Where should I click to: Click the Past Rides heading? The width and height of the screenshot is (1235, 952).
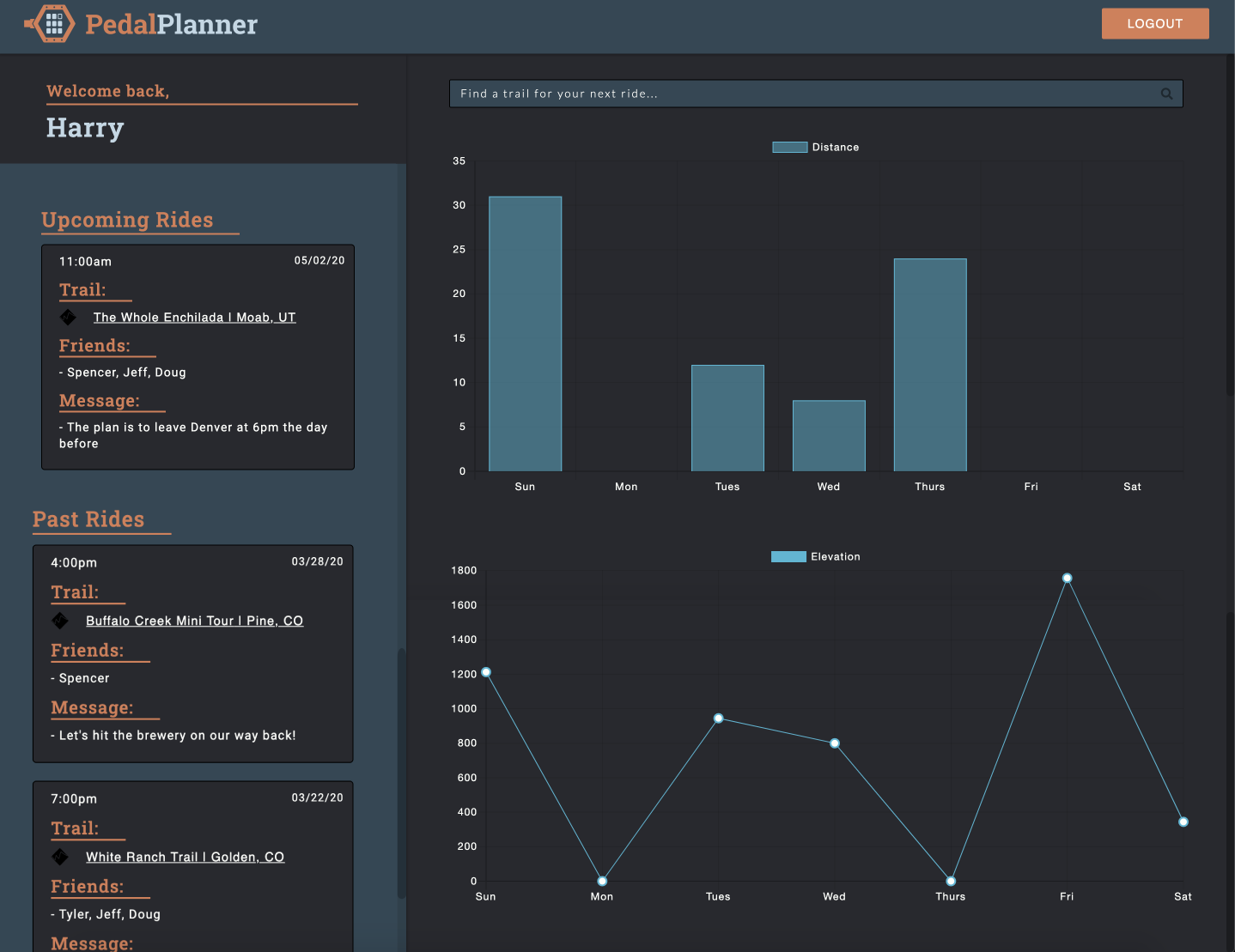(88, 519)
